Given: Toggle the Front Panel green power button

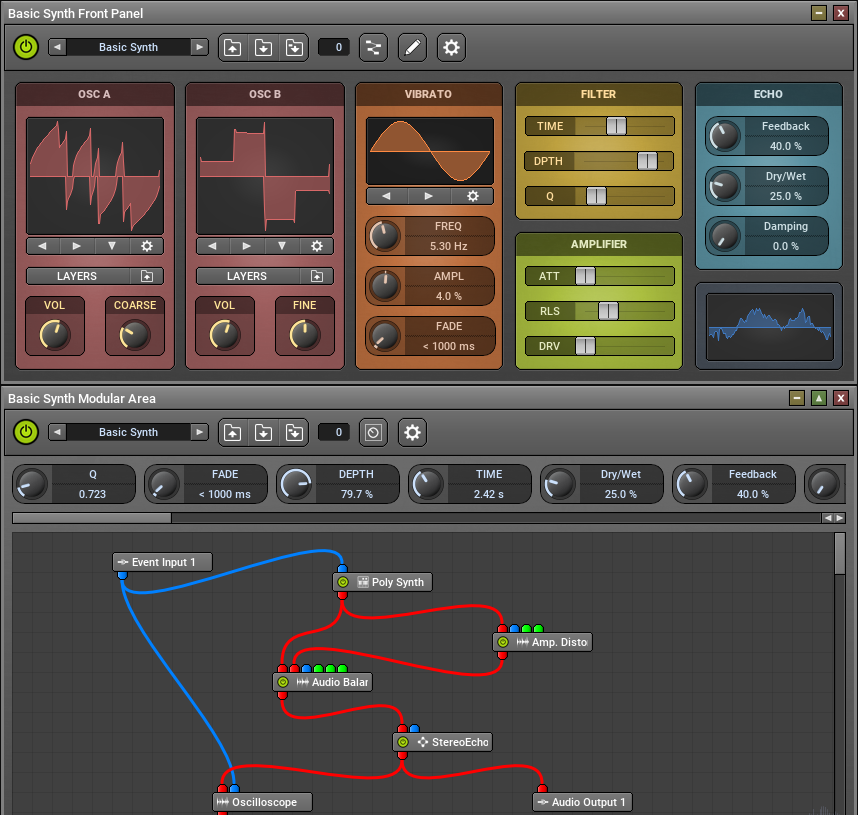Looking at the screenshot, I should click(26, 47).
